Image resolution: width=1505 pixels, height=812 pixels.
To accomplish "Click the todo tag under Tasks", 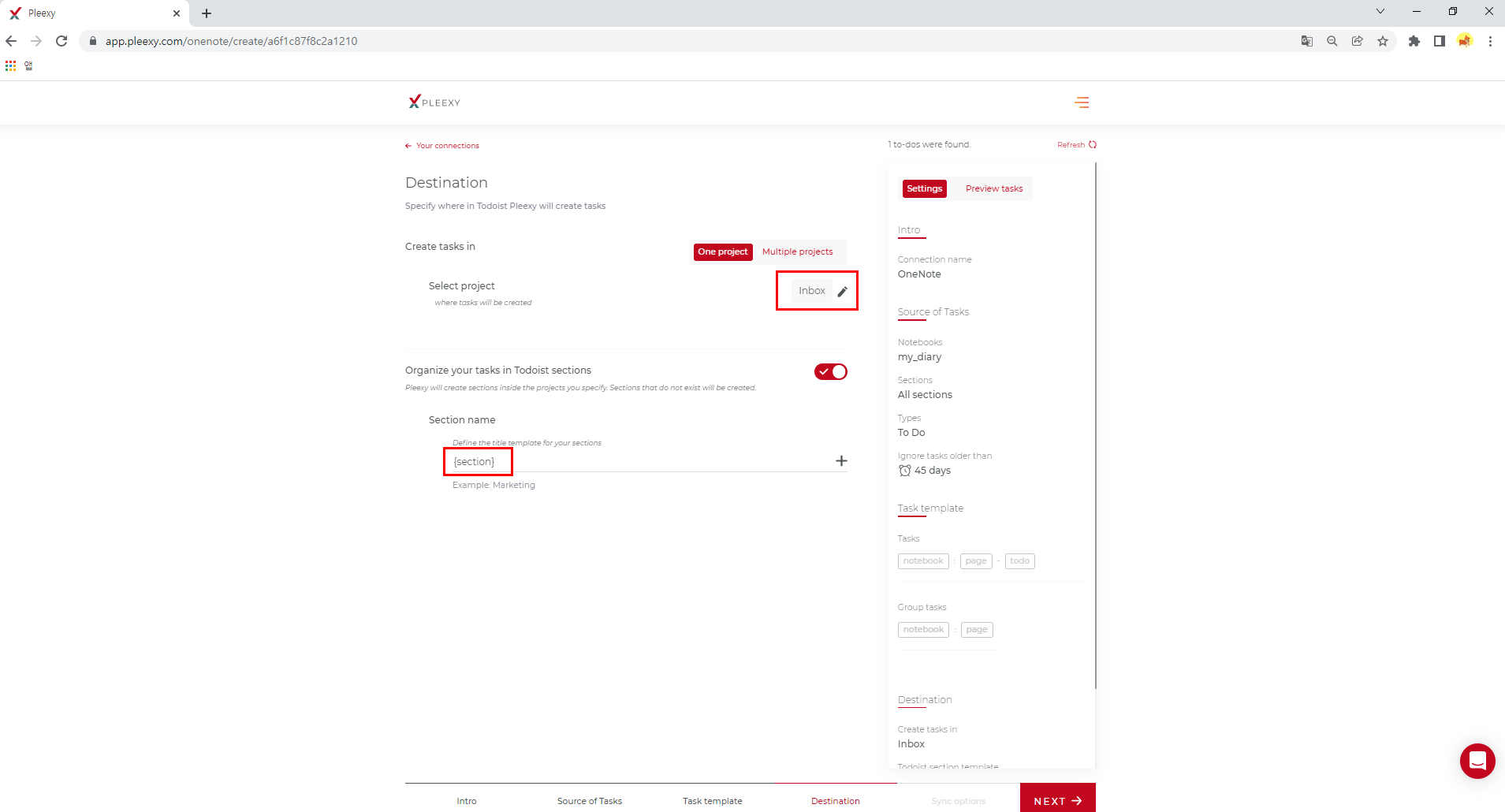I will click(1020, 561).
